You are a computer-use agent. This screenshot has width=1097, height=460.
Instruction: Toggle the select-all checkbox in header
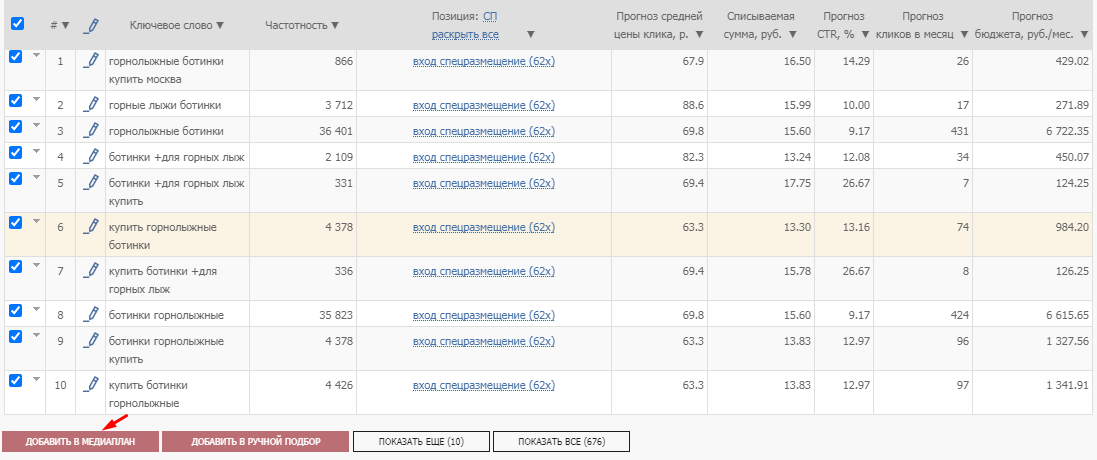16,24
